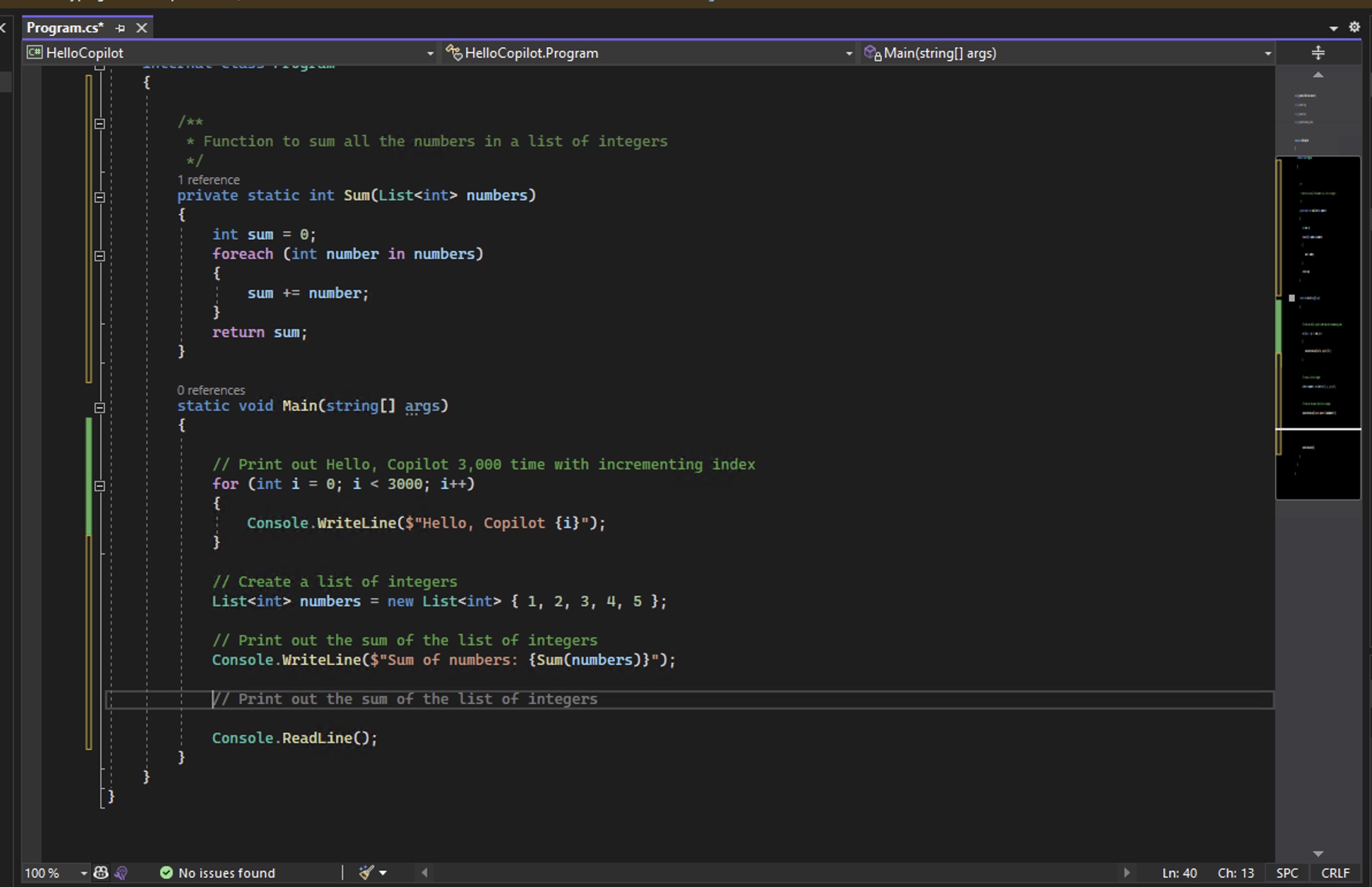Collapse the foreach loop block
This screenshot has width=1372, height=887.
[x=100, y=256]
